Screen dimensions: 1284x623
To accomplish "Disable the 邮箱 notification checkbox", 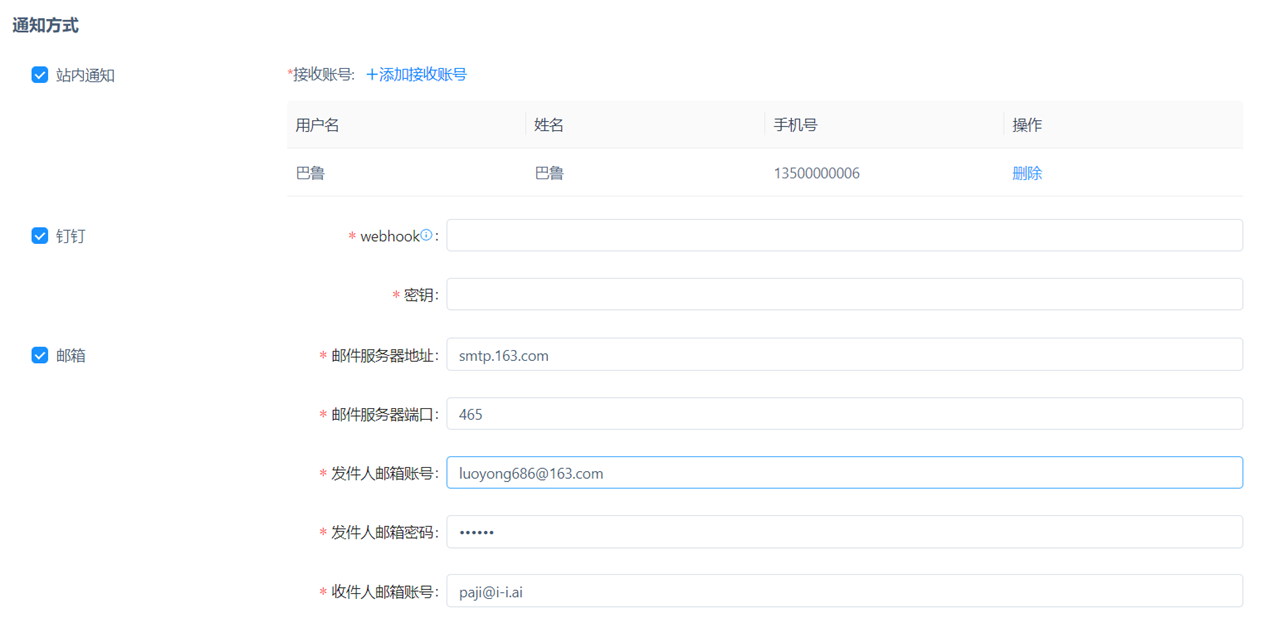I will [40, 355].
